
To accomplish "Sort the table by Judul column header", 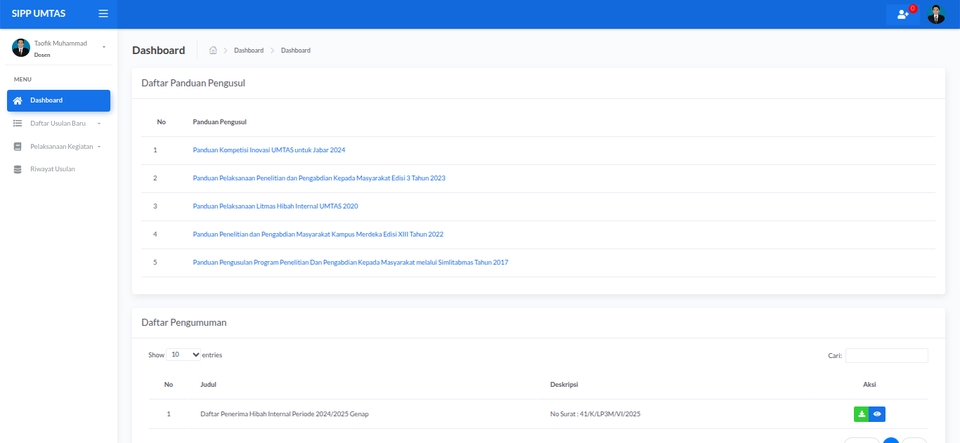I will (208, 384).
